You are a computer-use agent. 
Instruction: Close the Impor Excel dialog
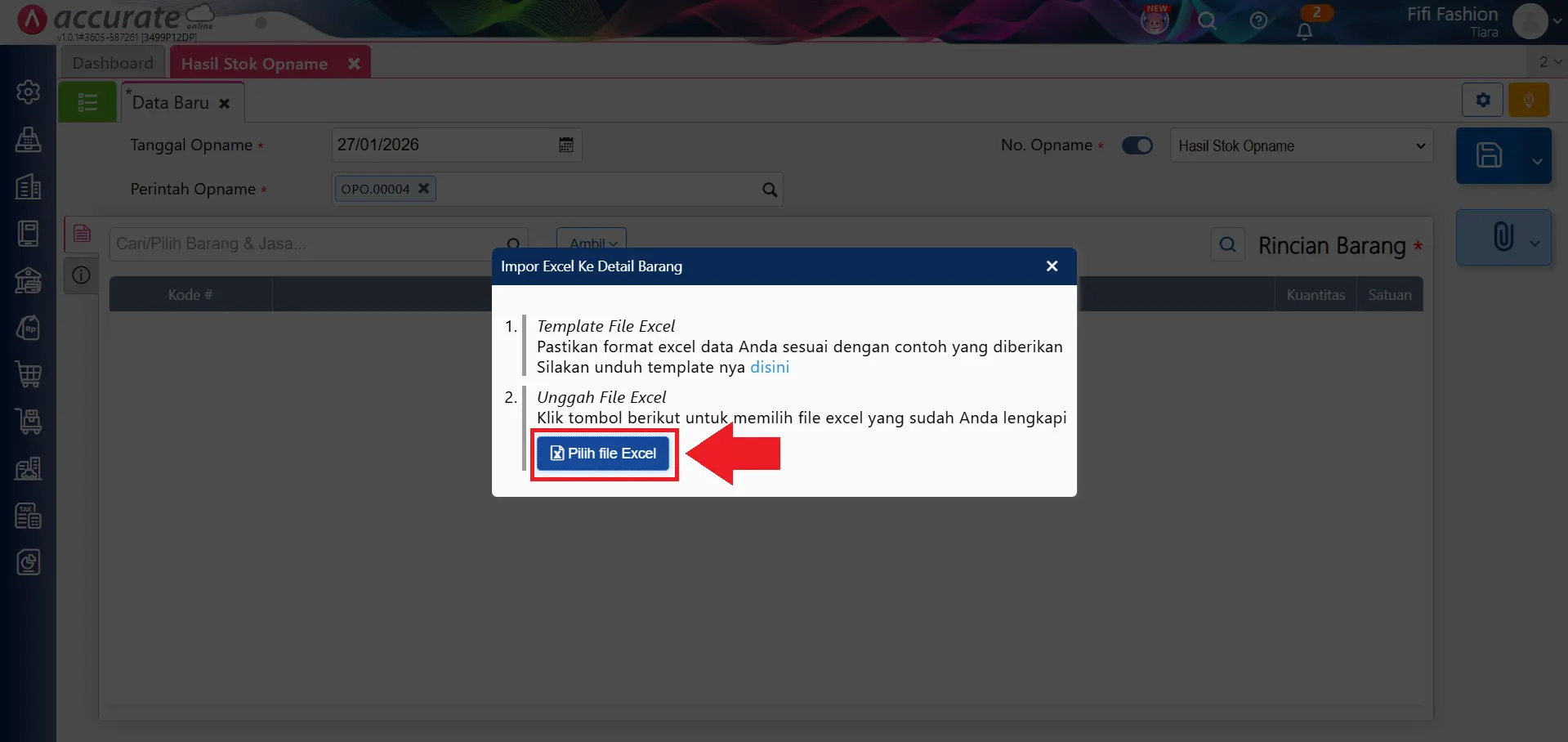1052,266
